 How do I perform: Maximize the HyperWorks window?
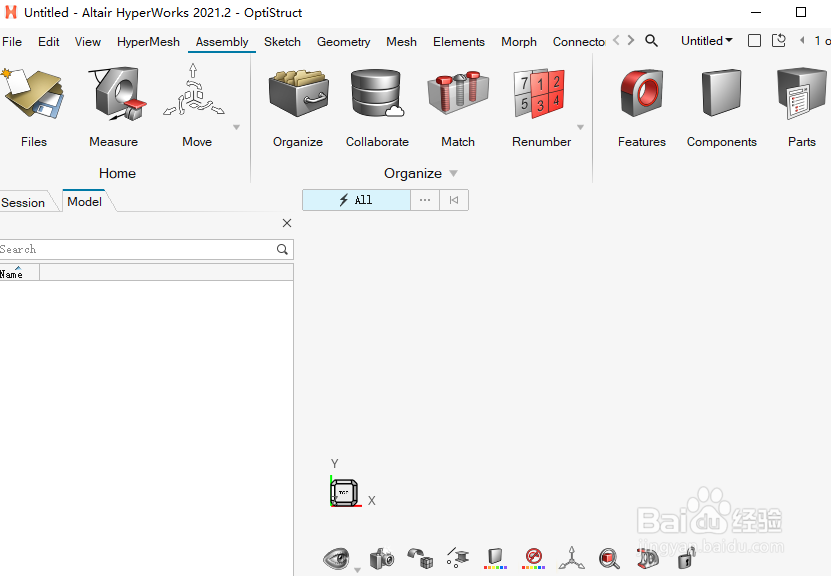click(801, 12)
